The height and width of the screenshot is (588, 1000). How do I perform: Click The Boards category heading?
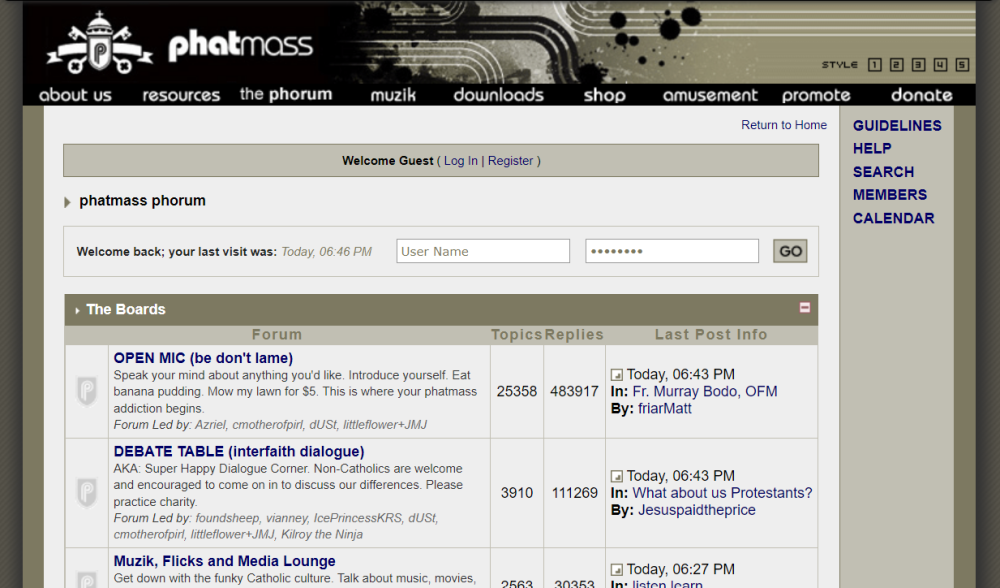126,309
